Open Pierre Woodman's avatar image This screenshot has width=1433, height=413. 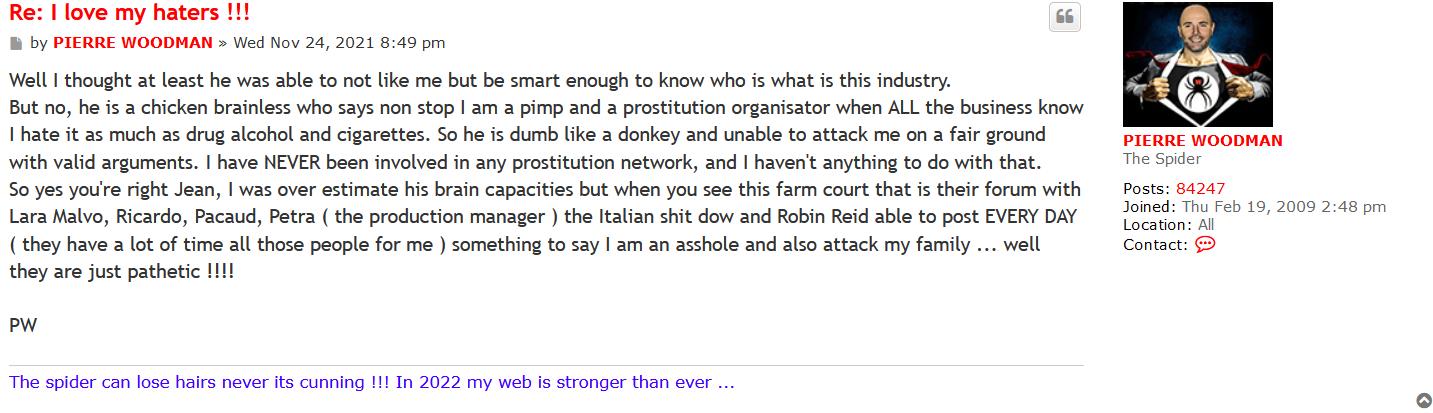click(x=1197, y=64)
